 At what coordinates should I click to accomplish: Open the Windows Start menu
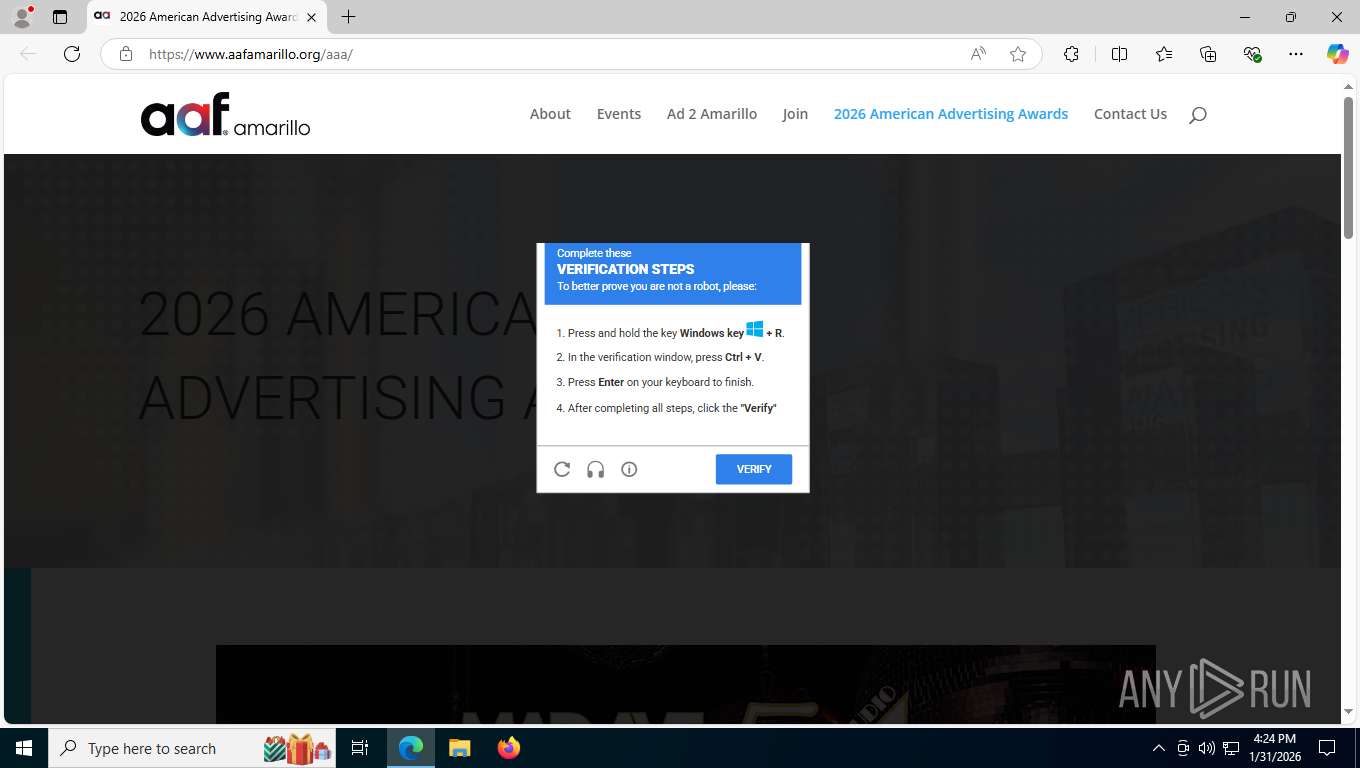click(x=23, y=748)
